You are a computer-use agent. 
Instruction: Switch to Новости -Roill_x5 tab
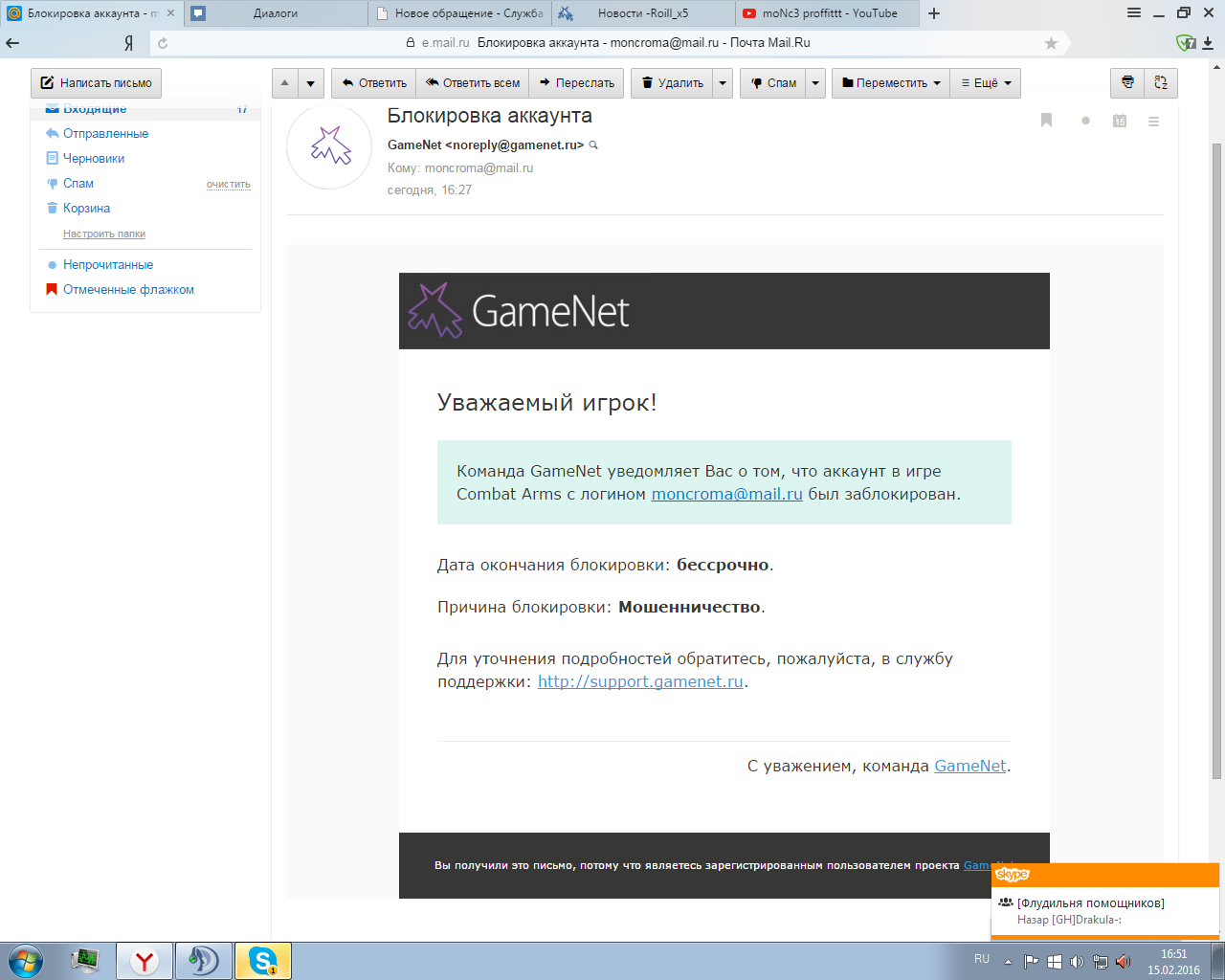(x=643, y=13)
